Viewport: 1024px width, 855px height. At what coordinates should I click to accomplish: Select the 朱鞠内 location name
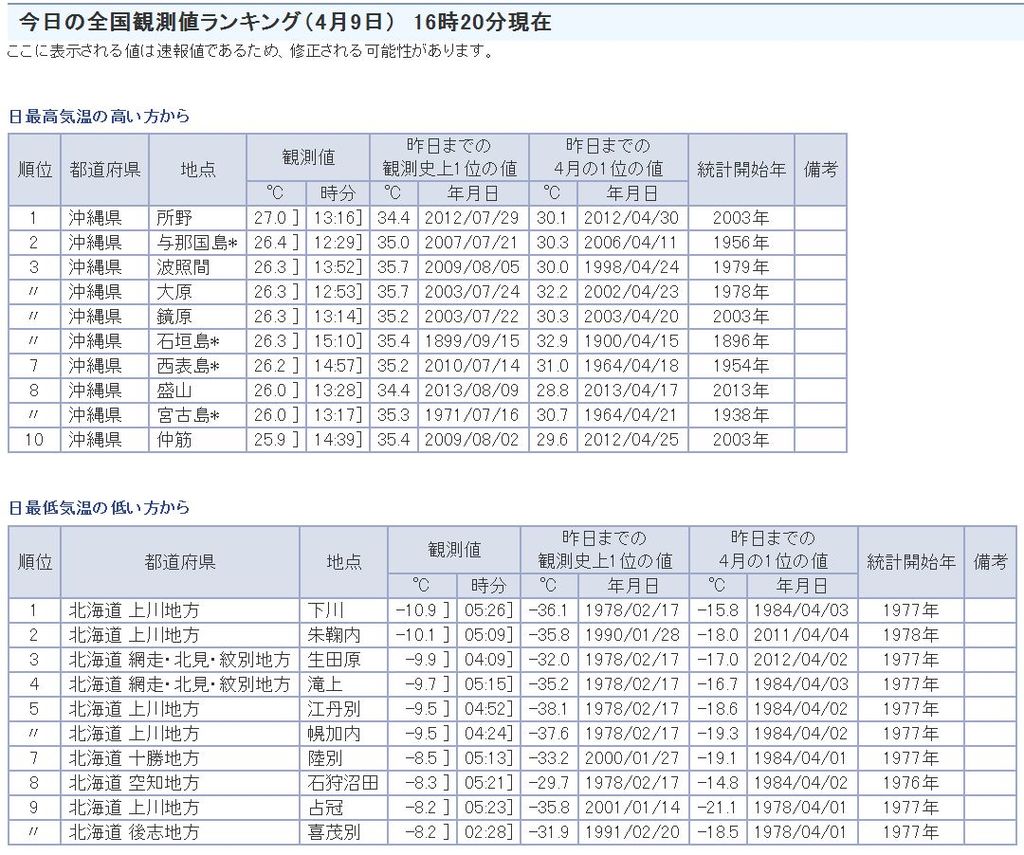coord(332,635)
